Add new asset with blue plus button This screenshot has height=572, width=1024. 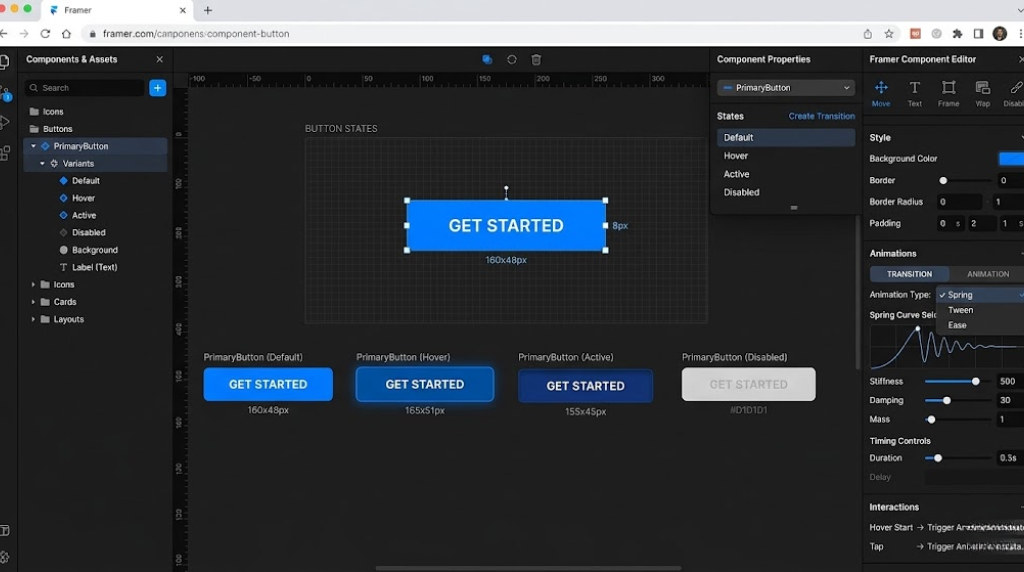coord(157,87)
